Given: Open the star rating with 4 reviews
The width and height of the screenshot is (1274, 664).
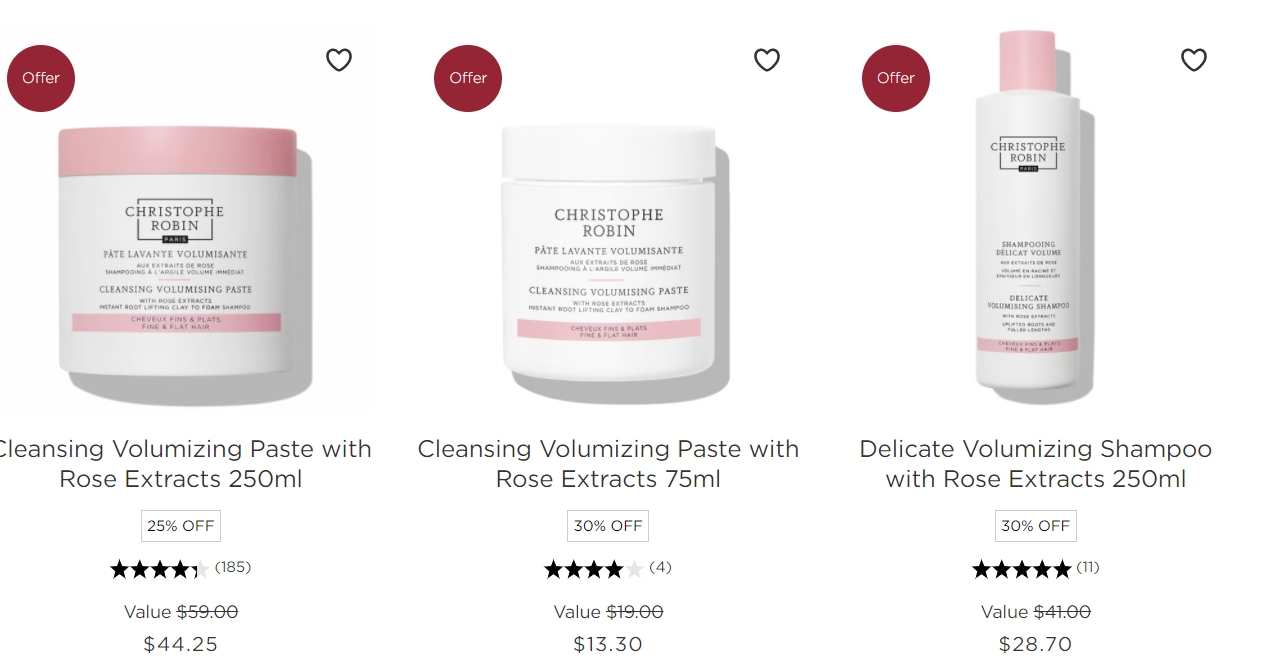Looking at the screenshot, I should [x=608, y=569].
